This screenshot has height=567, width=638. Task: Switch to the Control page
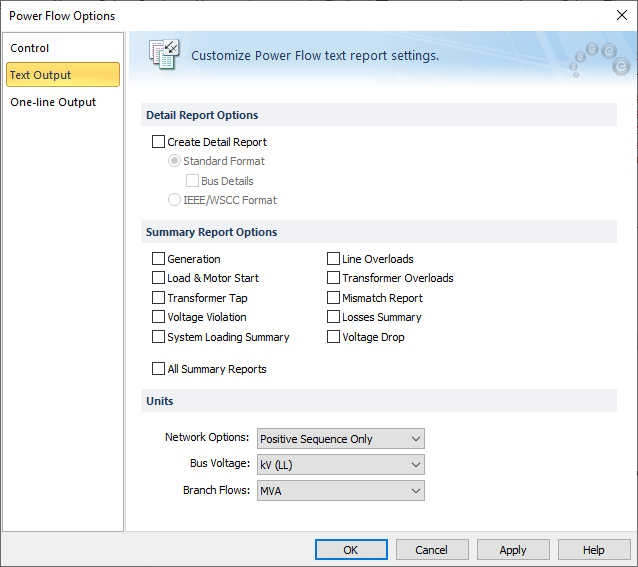tap(30, 48)
